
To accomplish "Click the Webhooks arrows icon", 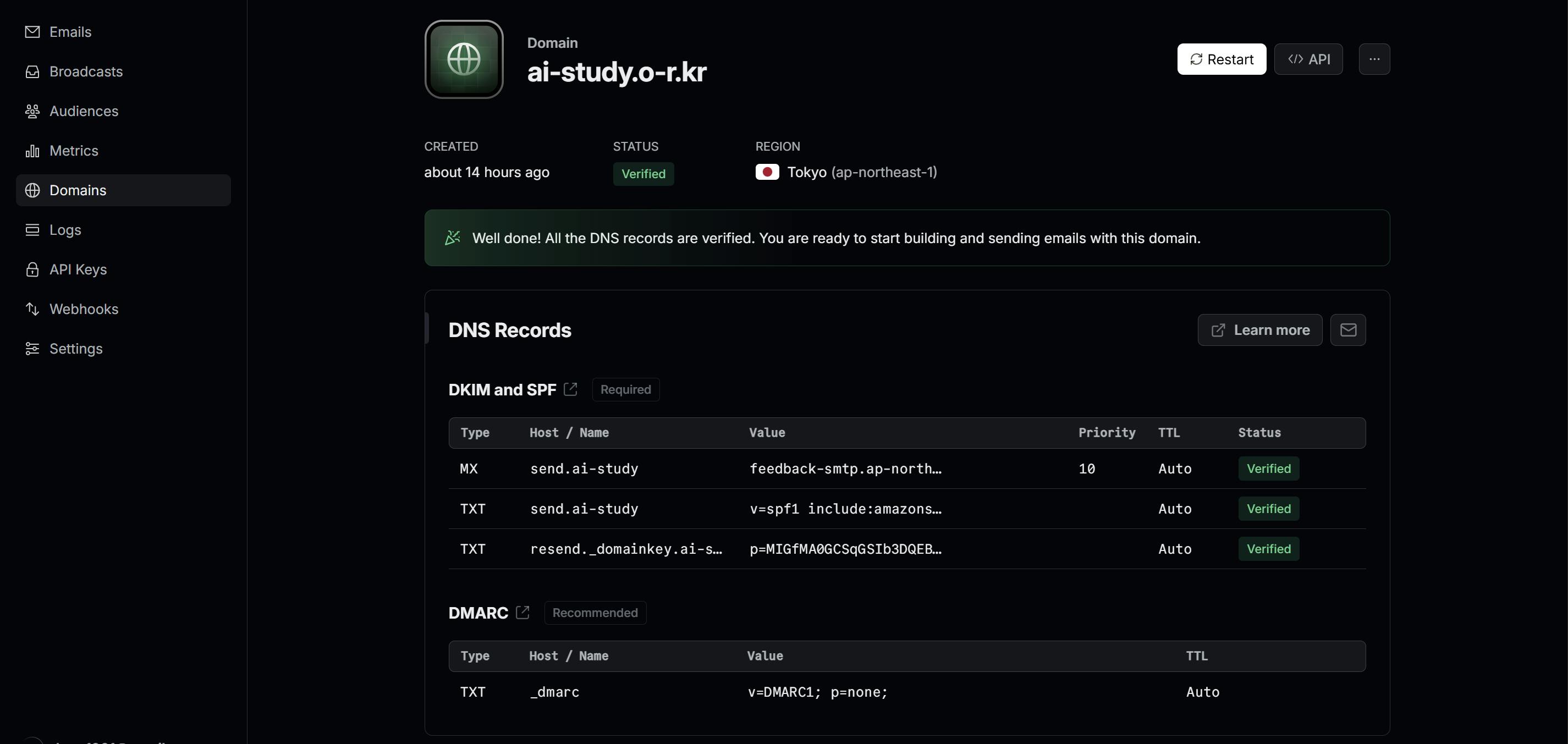I will [x=32, y=309].
